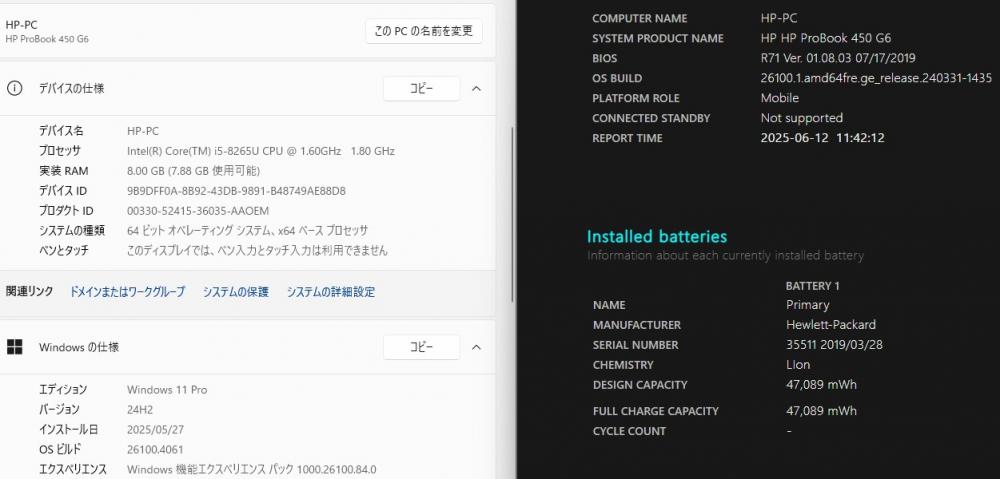Image resolution: width=1000 pixels, height=479 pixels.
Task: Open システムの保護 link
Action: click(236, 292)
